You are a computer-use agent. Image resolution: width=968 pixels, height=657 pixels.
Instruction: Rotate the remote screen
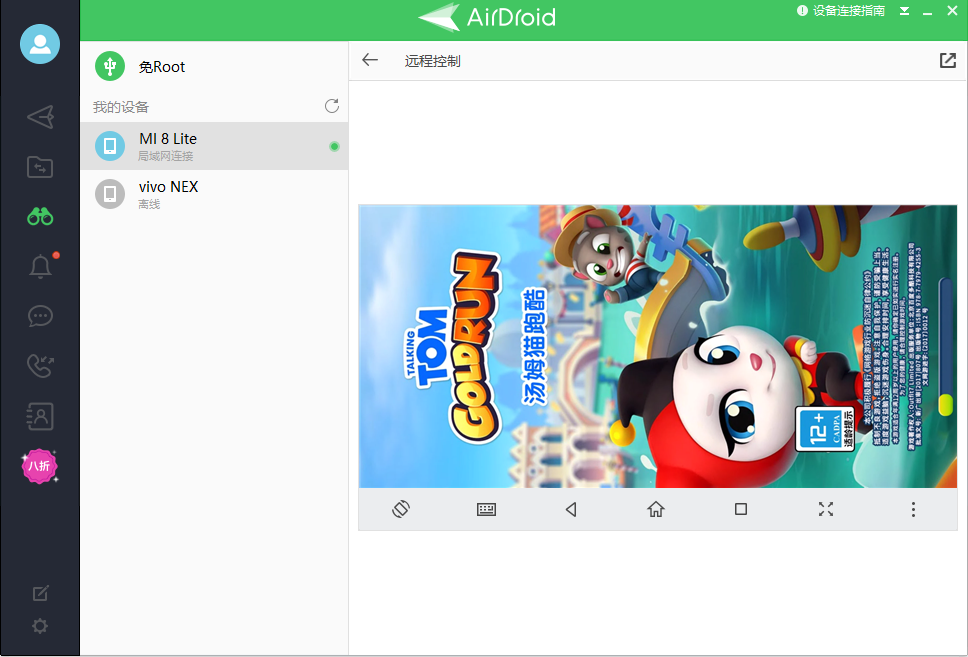pos(401,509)
